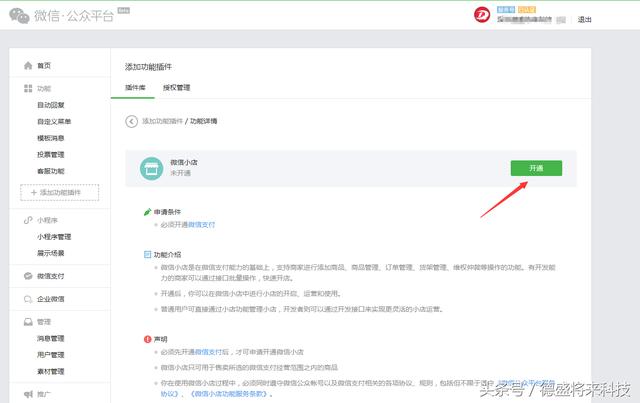Click the 推广 megaphone icon
640x403 pixels.
[27, 394]
